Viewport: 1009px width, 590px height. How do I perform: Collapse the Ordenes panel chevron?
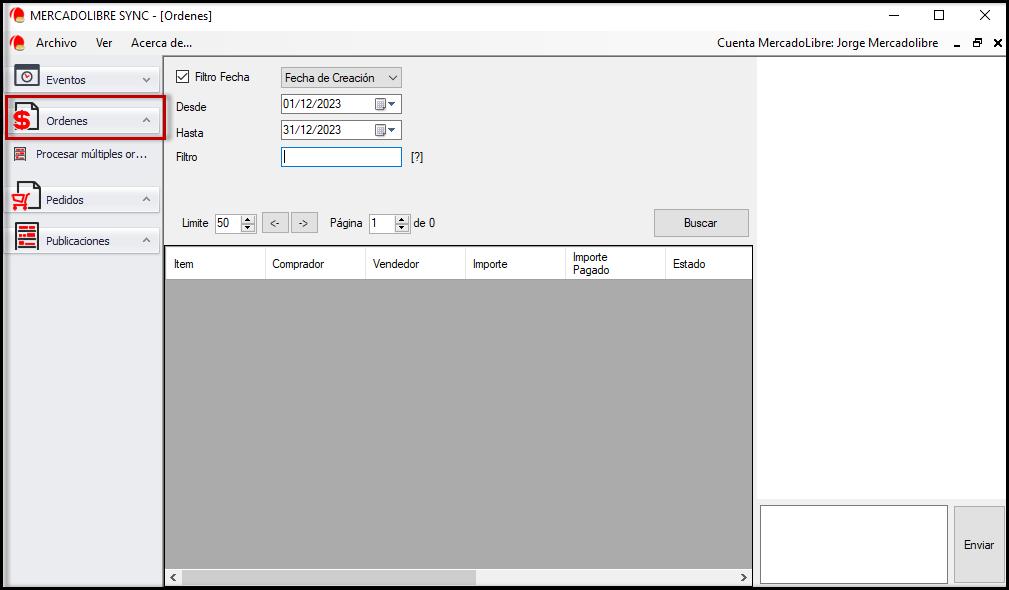click(146, 120)
